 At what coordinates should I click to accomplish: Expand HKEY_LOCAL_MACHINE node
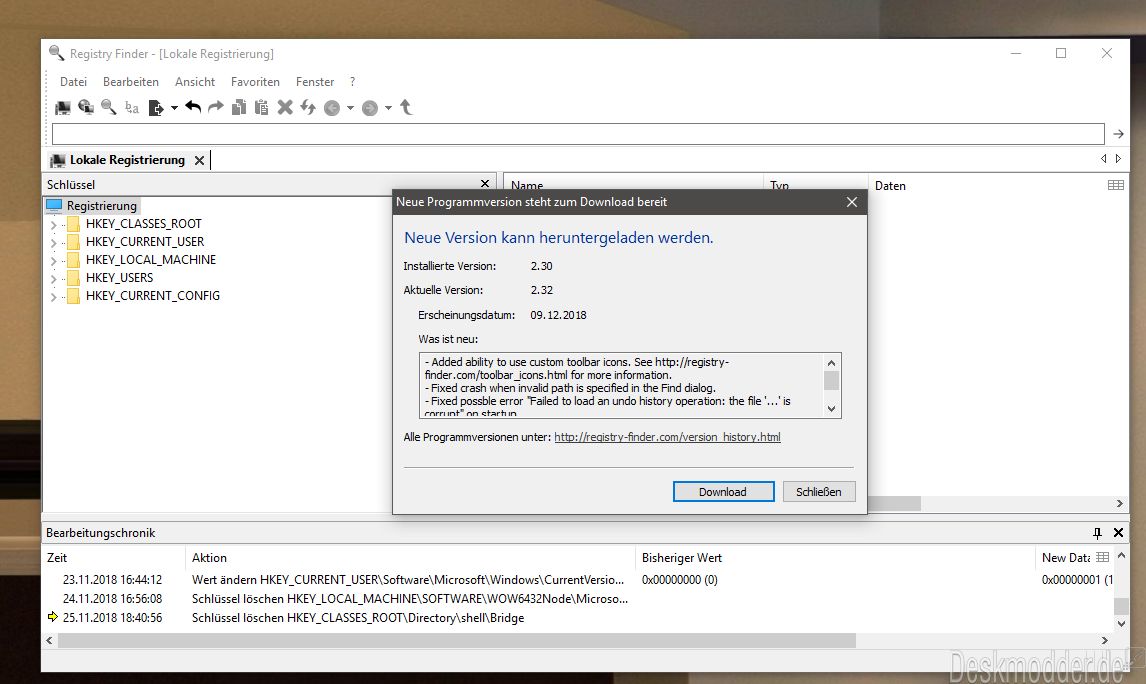pos(53,260)
